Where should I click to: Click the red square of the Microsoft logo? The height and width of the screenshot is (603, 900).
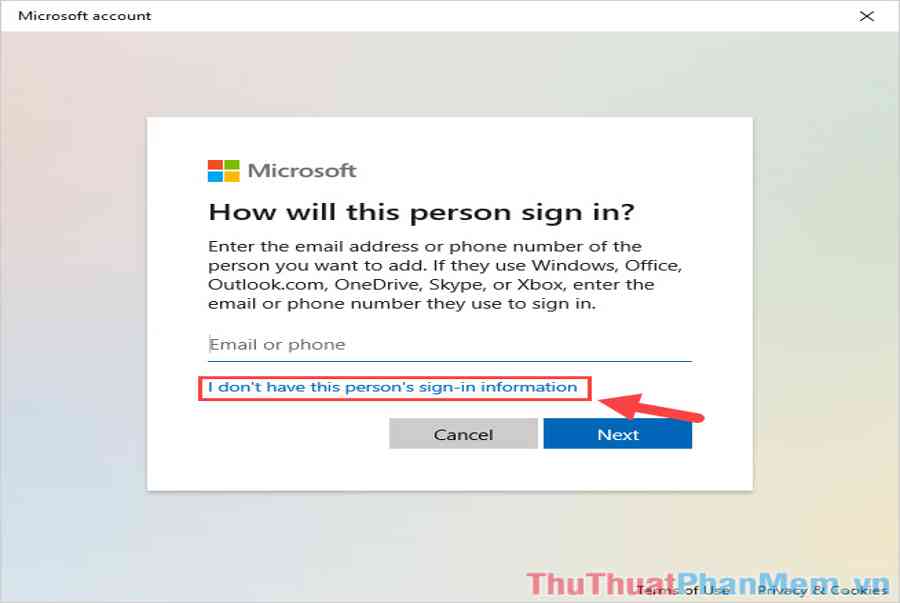[x=215, y=165]
